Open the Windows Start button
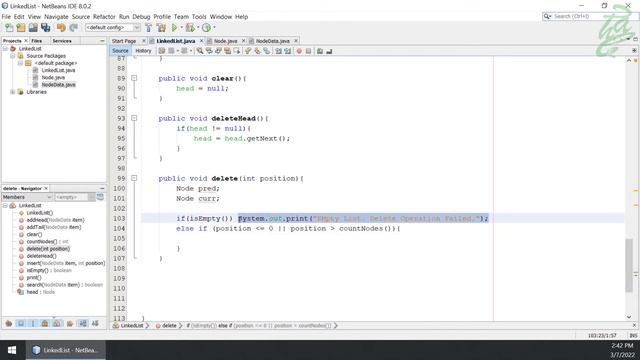The width and height of the screenshot is (640, 360). (12, 350)
